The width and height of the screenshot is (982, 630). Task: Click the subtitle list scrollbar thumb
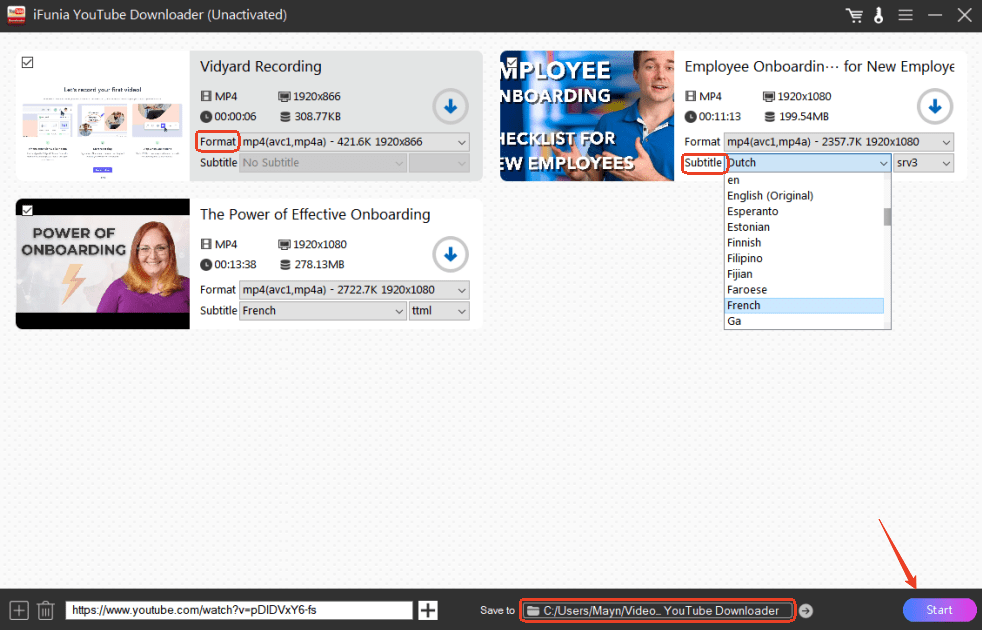click(887, 217)
